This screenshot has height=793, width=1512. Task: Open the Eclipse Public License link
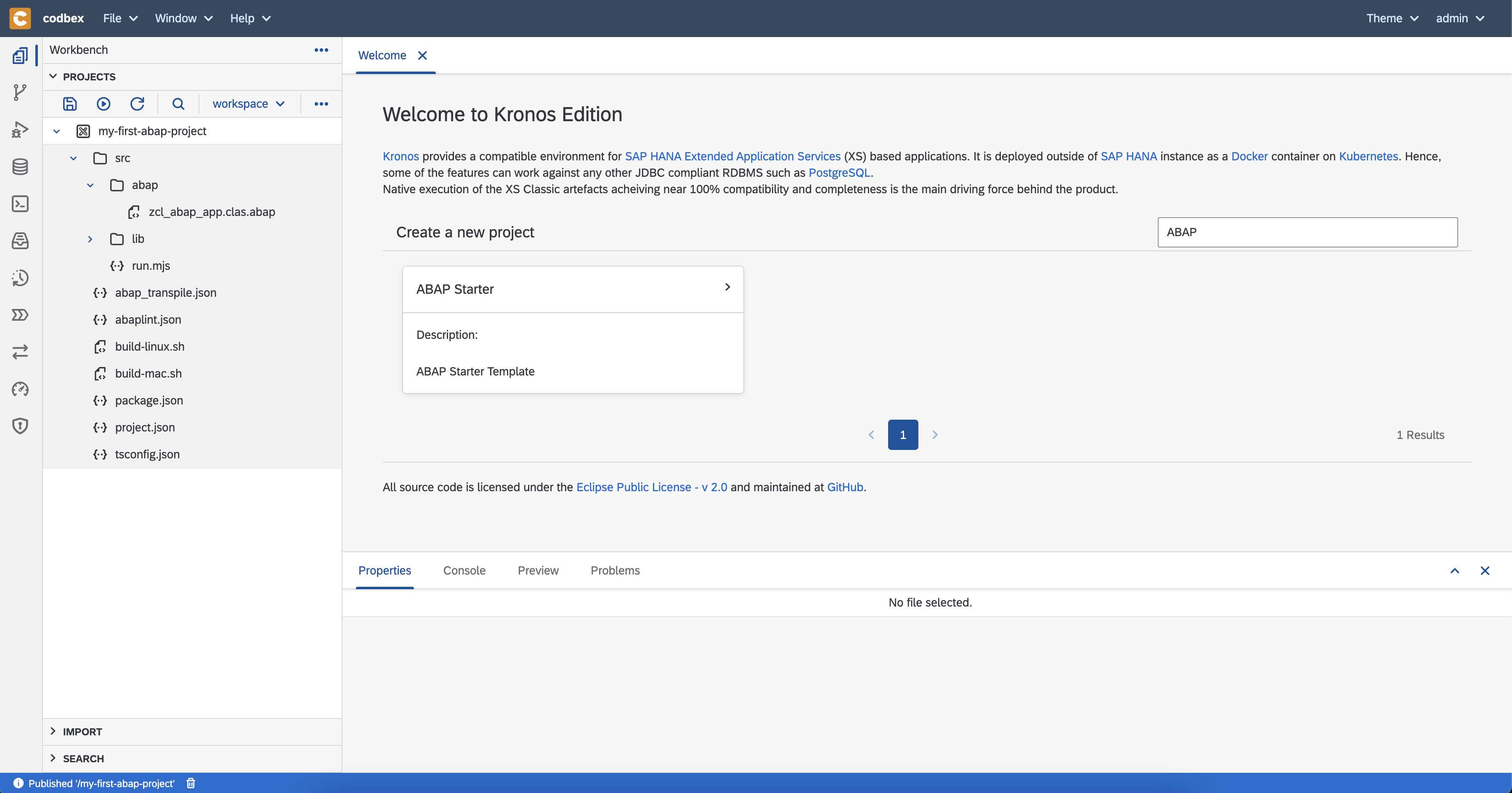point(652,487)
